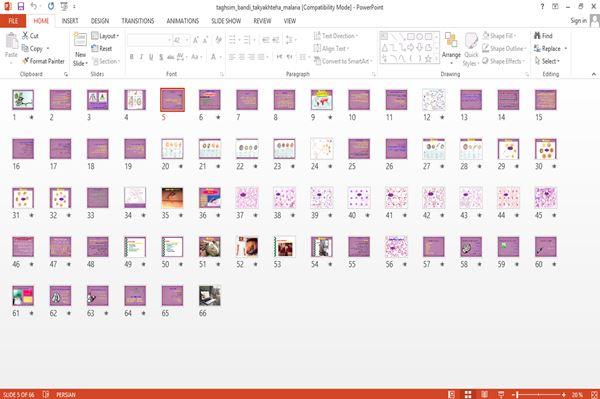The image size is (600, 399).
Task: Toggle Align Right
Action: 251,57
